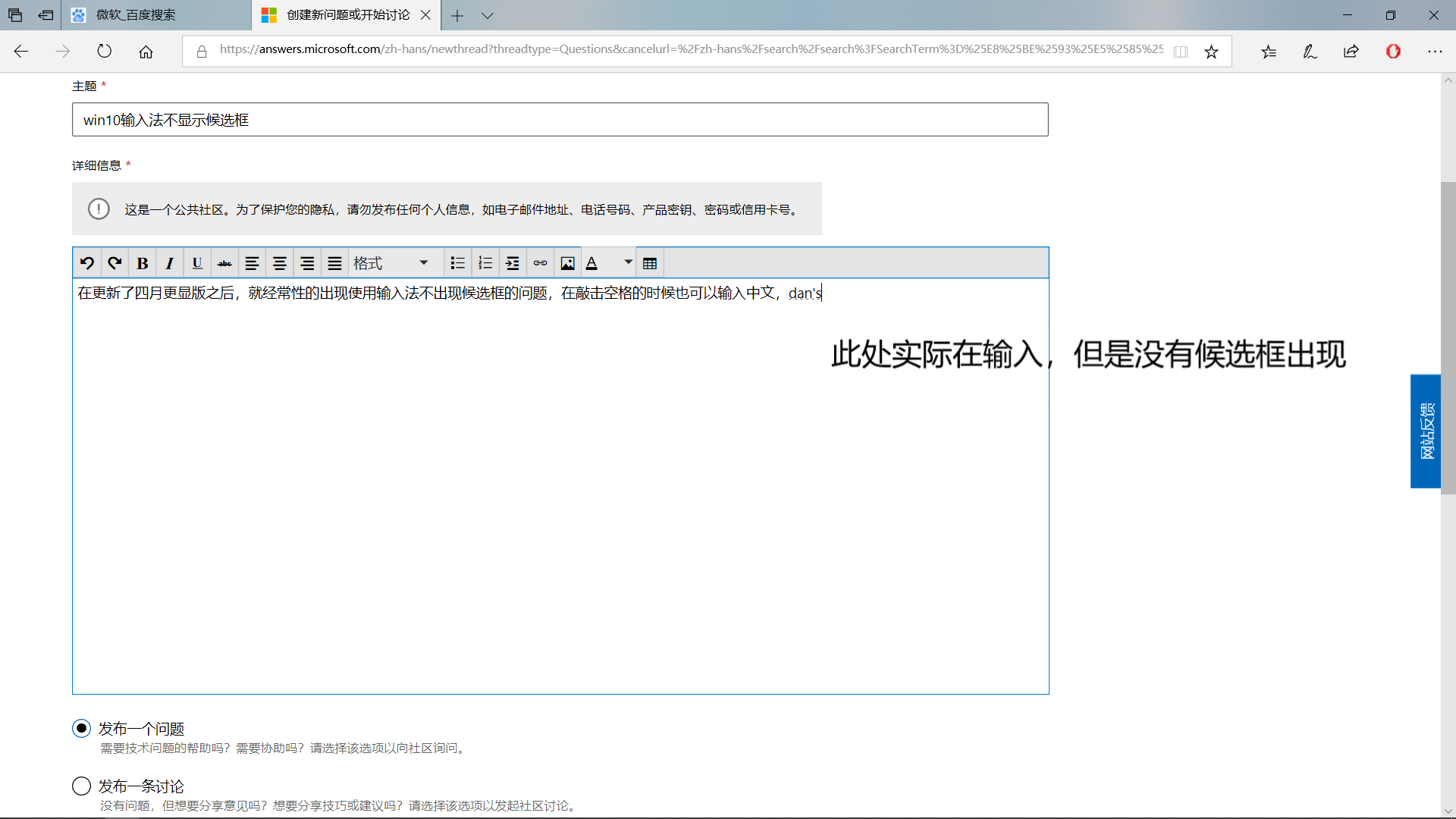Click the 主题 subject input field

[560, 120]
